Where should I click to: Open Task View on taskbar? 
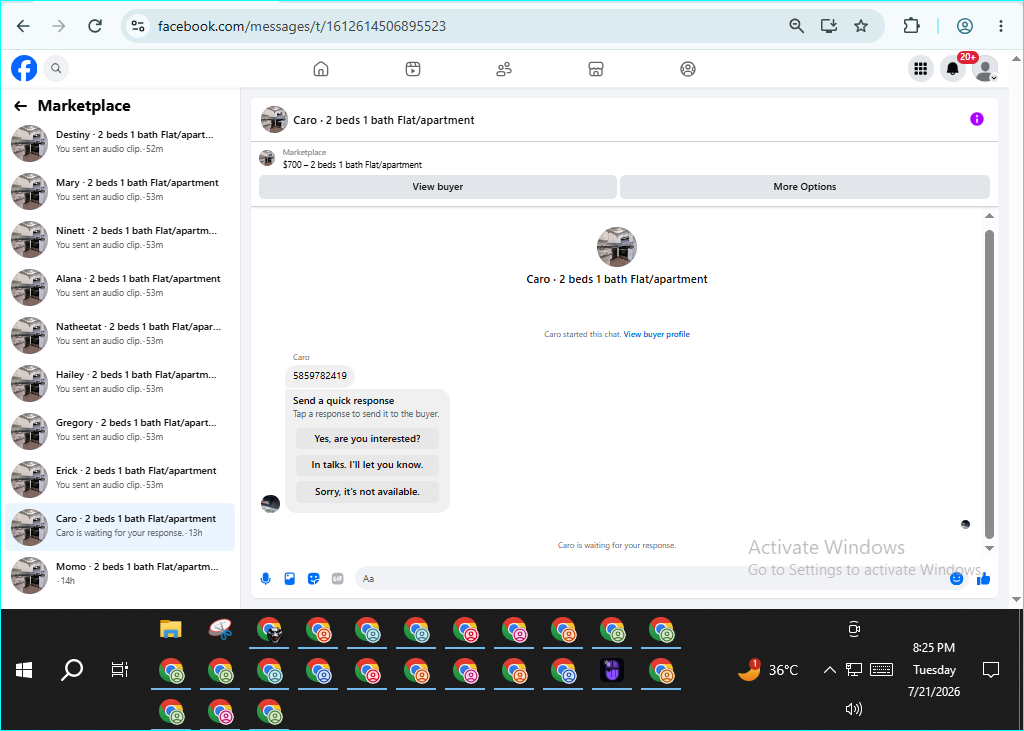pyautogui.click(x=120, y=670)
